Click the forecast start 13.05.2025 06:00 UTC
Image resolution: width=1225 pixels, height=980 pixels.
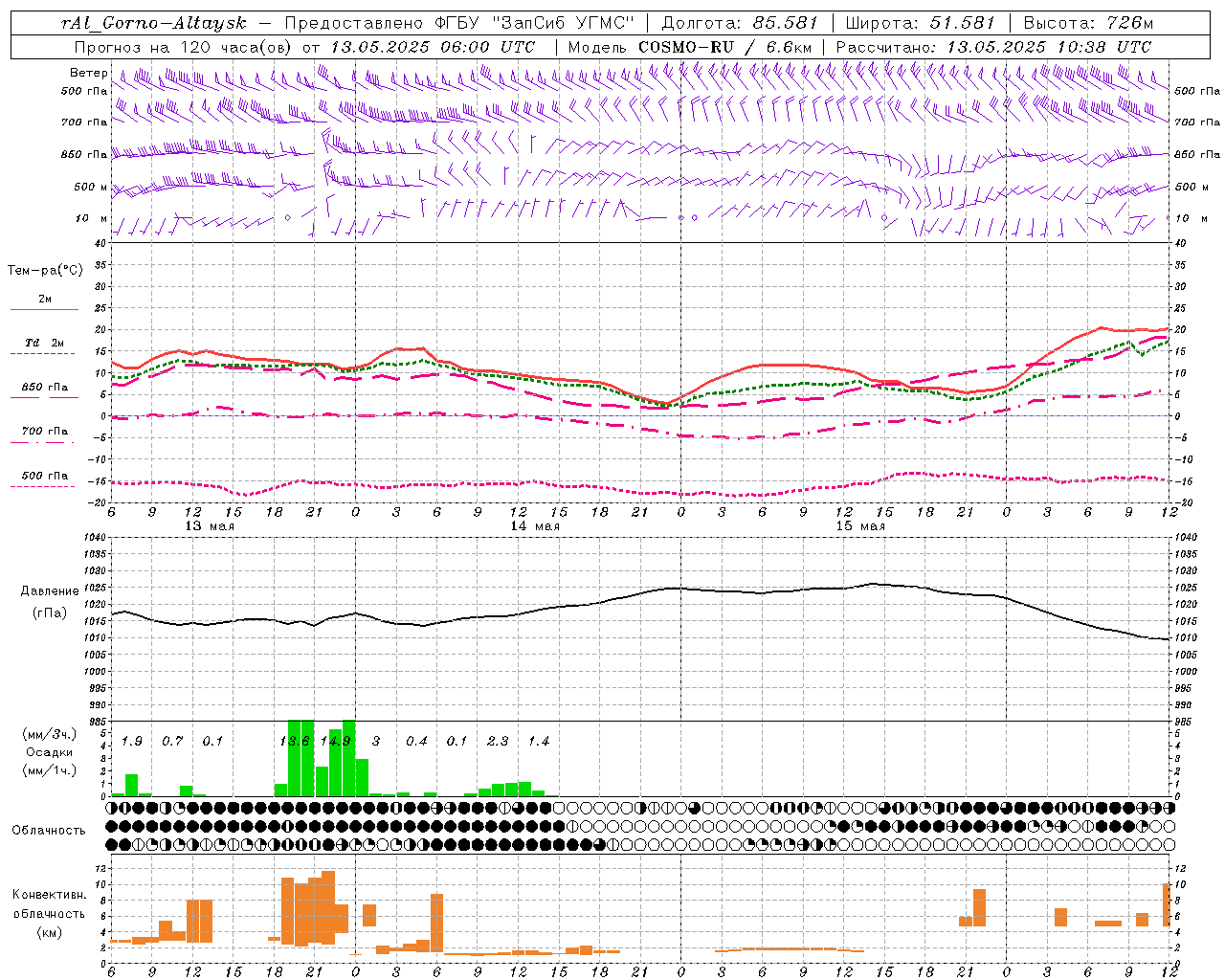click(x=433, y=47)
